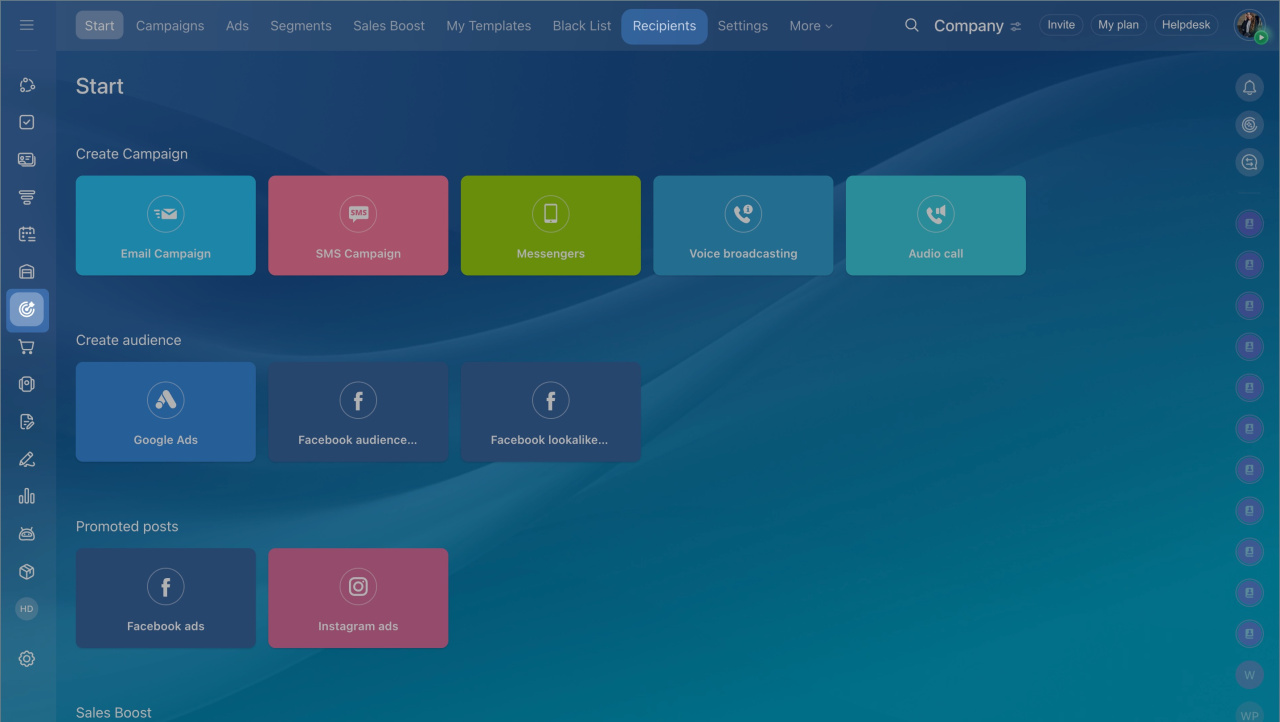Open the user profile avatar
Screen dimensions: 1280x722
tap(1249, 25)
